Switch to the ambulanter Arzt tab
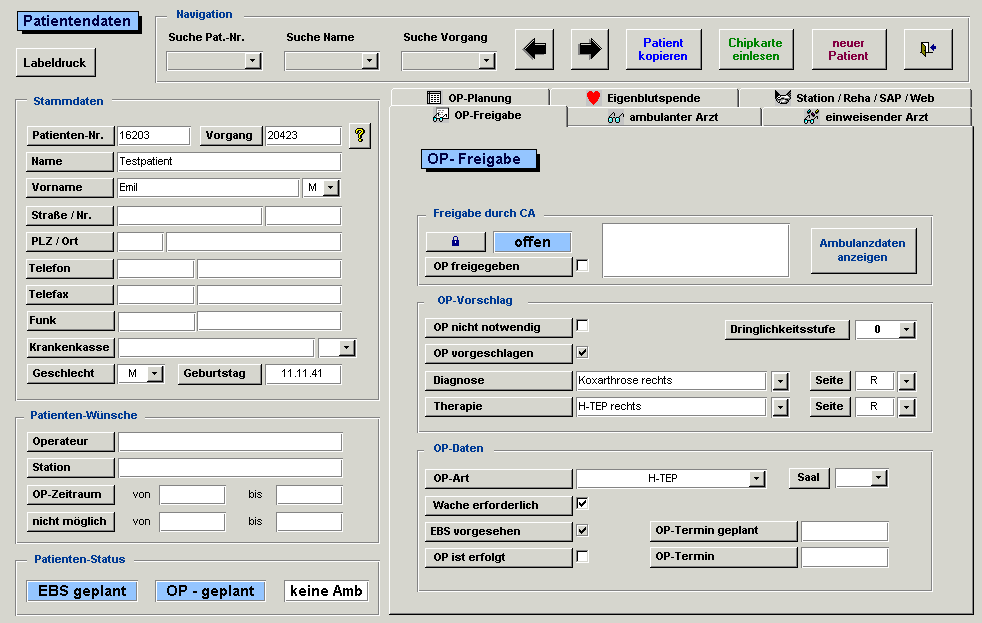Image resolution: width=982 pixels, height=623 pixels. pos(664,117)
